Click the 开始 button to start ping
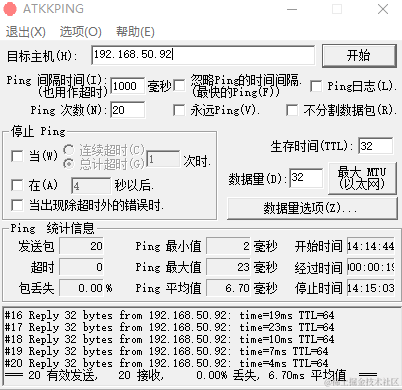 [359, 55]
